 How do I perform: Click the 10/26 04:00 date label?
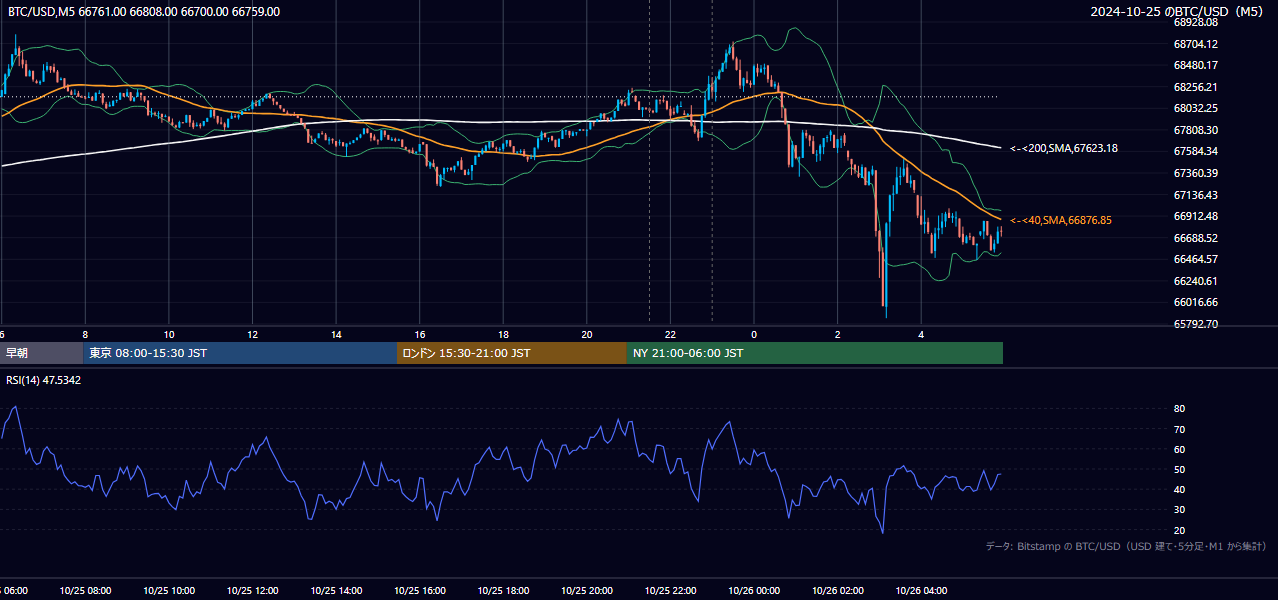coord(922,591)
